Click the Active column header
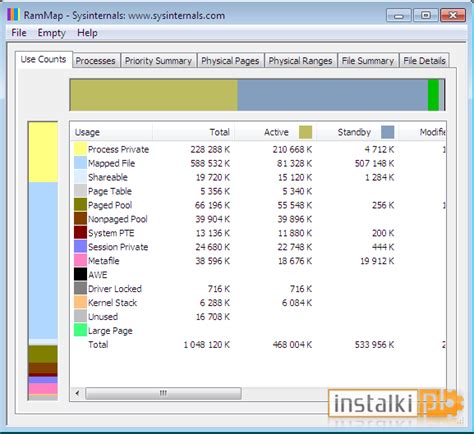Image resolution: width=474 pixels, height=434 pixels. (275, 132)
